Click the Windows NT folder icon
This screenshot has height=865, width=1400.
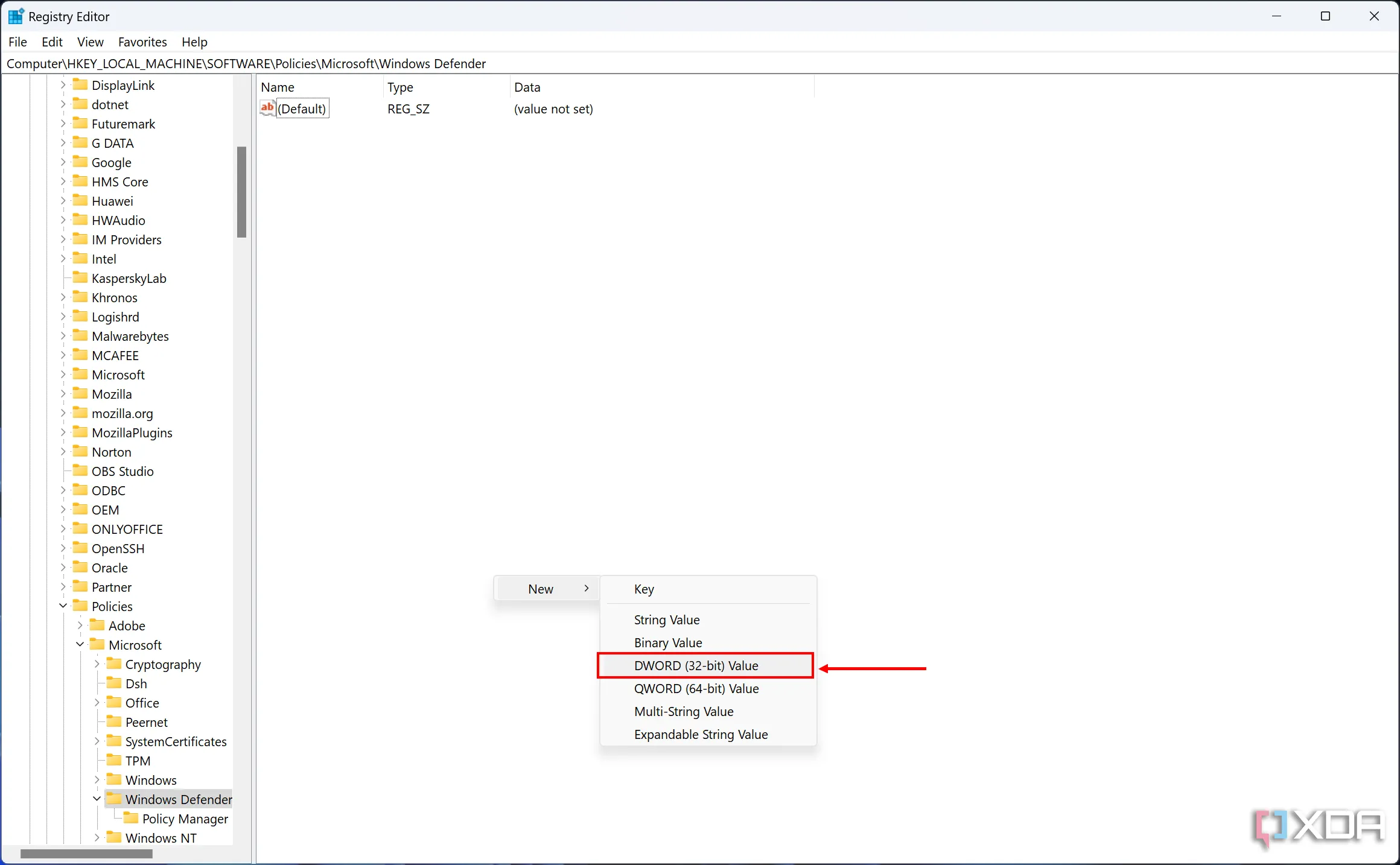[x=114, y=837]
